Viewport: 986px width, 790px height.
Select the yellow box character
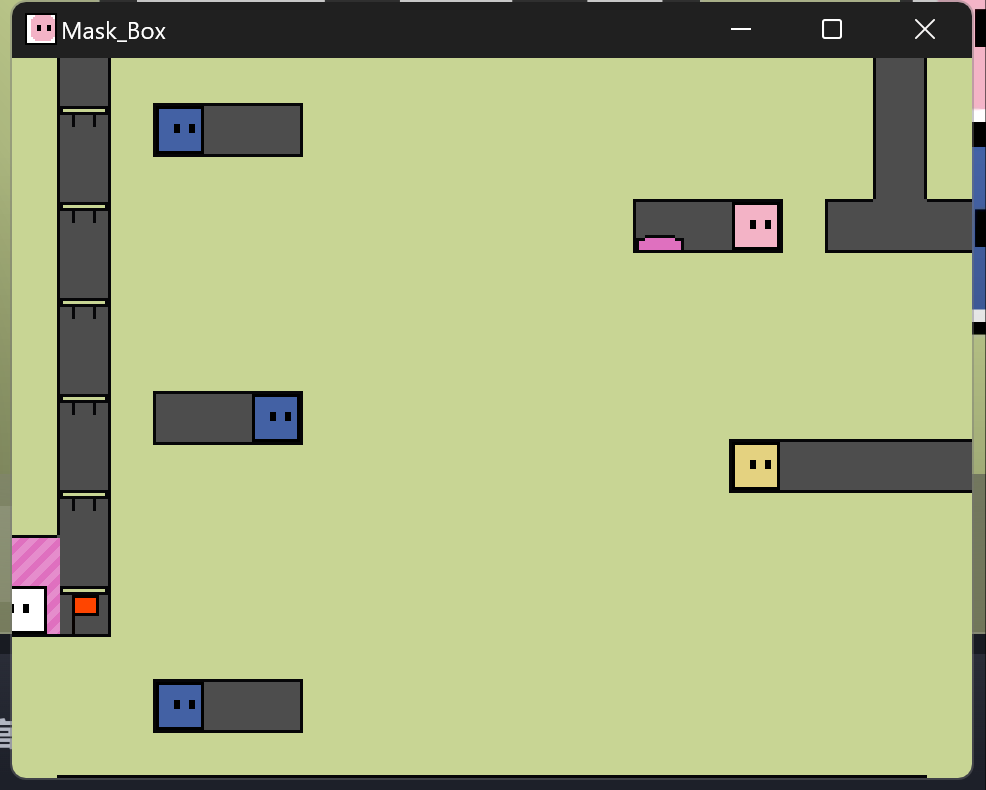[756, 466]
